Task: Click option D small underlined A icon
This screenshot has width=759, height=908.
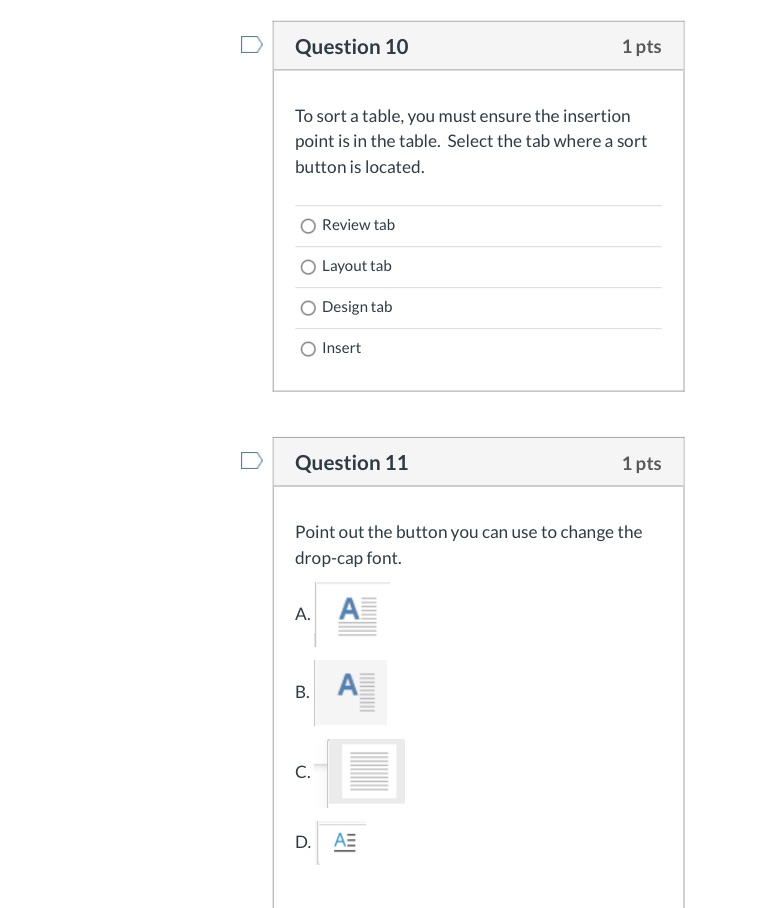Action: coord(342,842)
